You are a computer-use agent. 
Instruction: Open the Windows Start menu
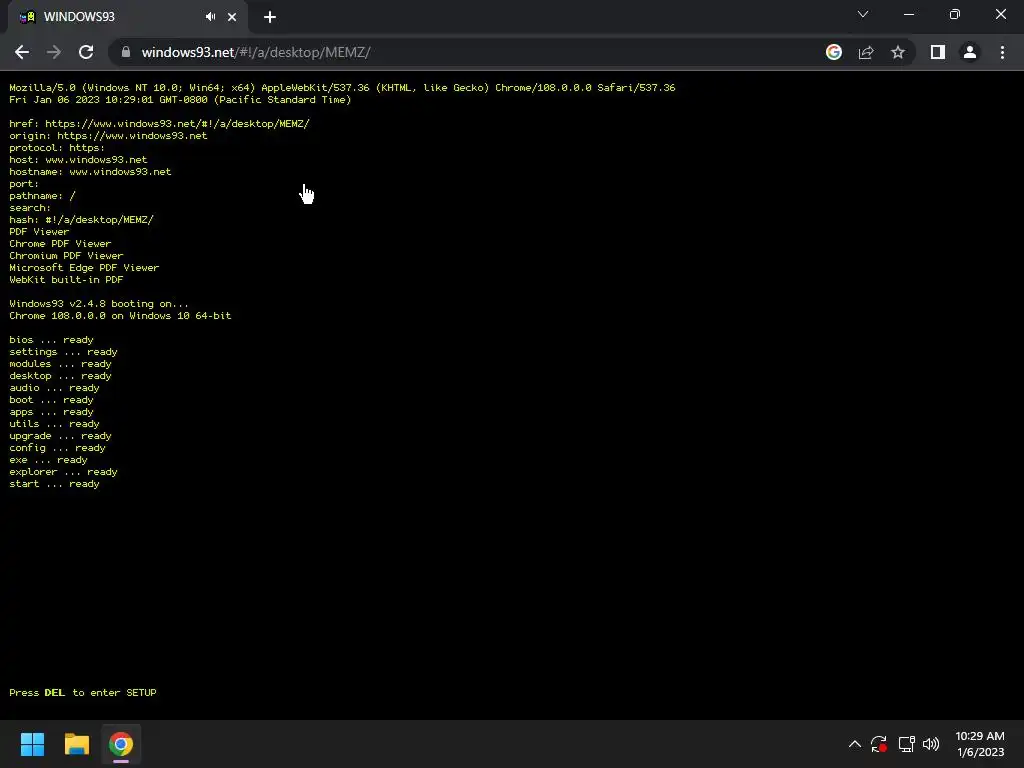pos(32,744)
